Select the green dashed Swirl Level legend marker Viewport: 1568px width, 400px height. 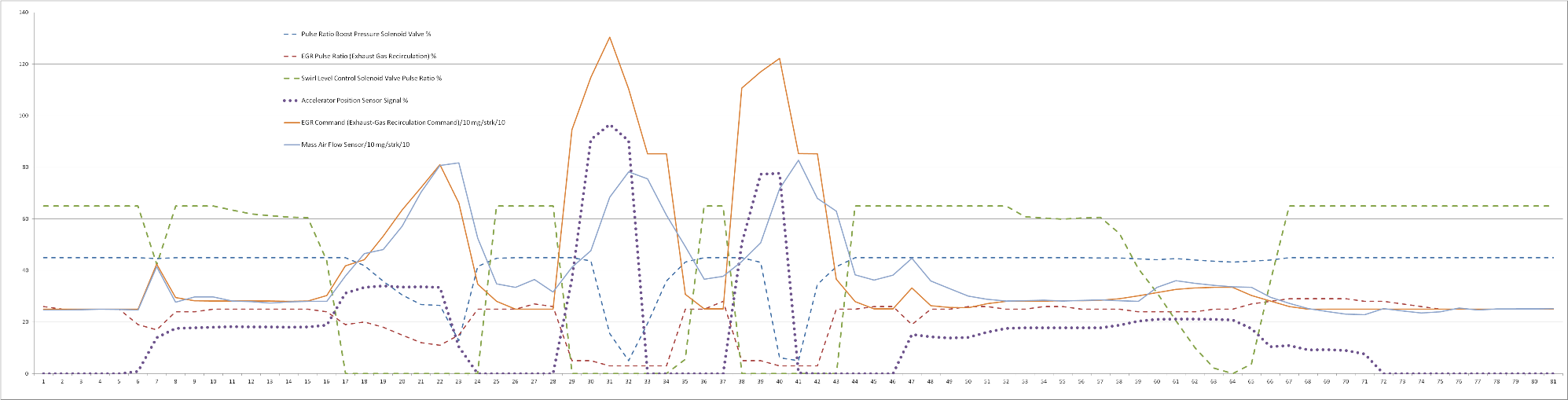[x=288, y=79]
